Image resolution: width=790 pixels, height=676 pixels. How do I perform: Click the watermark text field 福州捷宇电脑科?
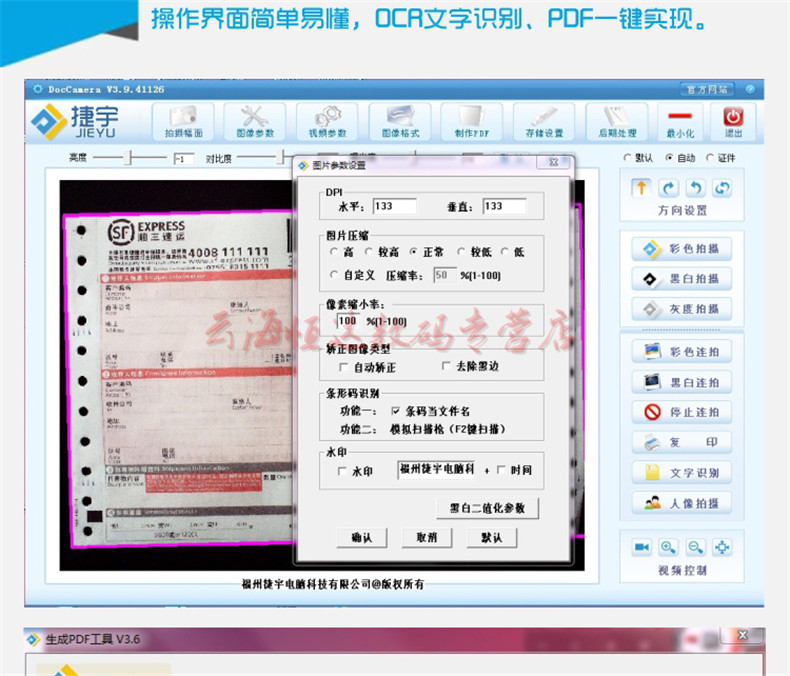pos(436,469)
